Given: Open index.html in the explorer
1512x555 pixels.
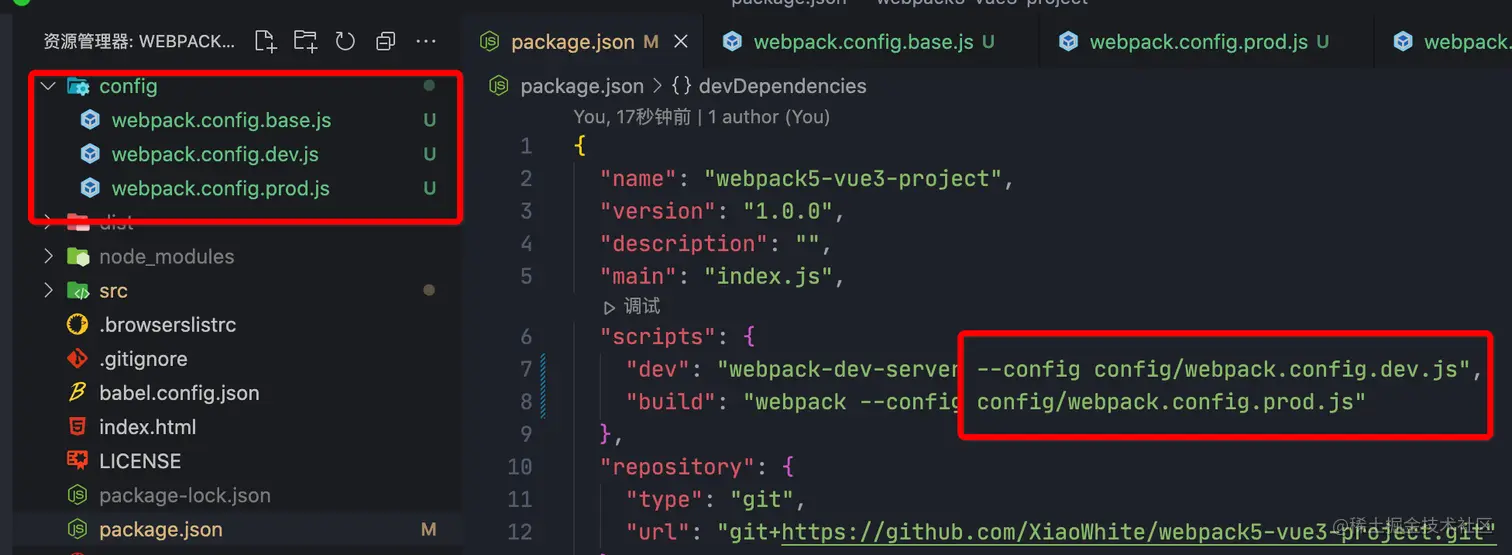Looking at the screenshot, I should 147,427.
